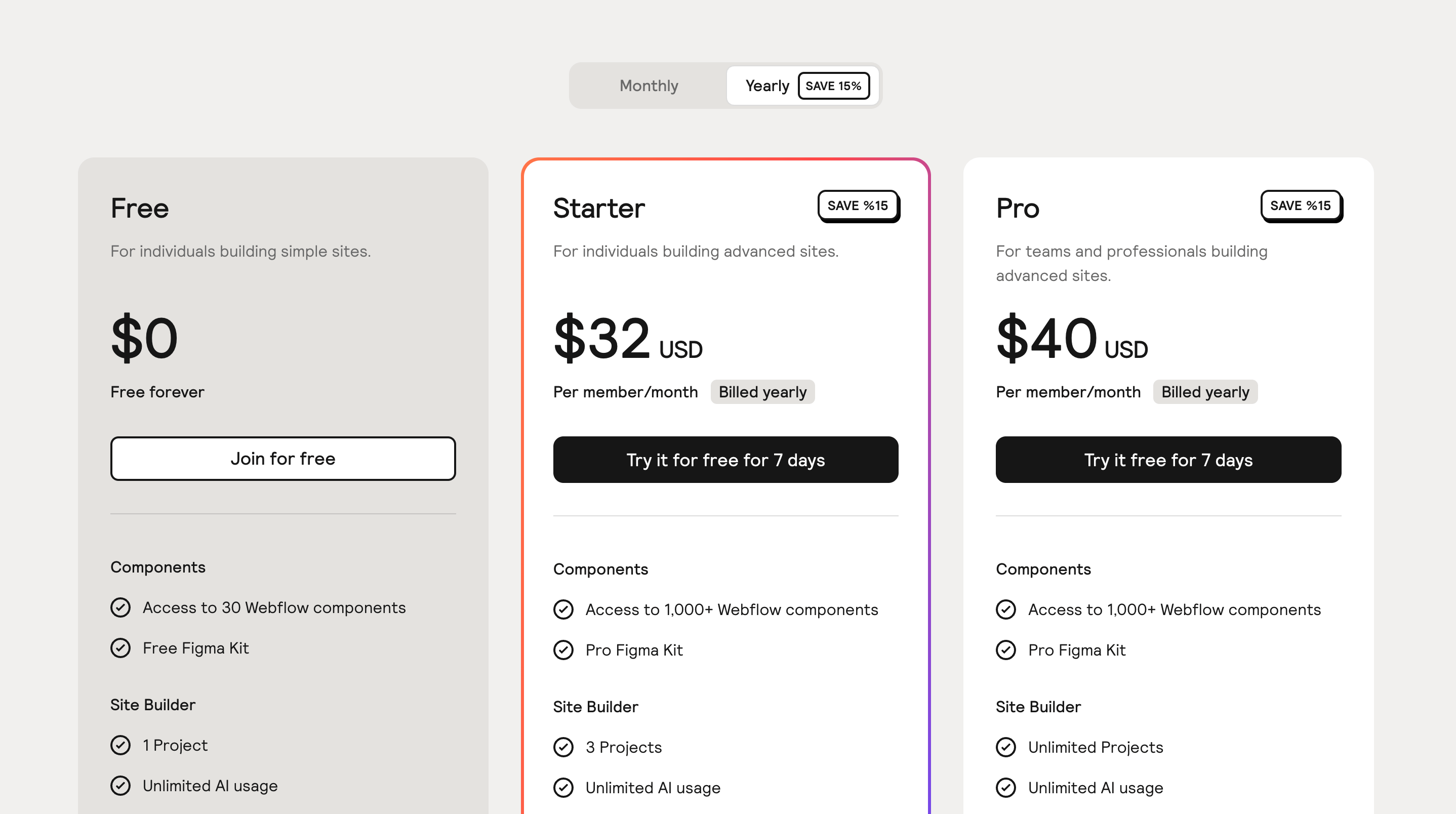Click check icon beside Free plan Unlimited AI usage
The height and width of the screenshot is (814, 1456).
120,786
